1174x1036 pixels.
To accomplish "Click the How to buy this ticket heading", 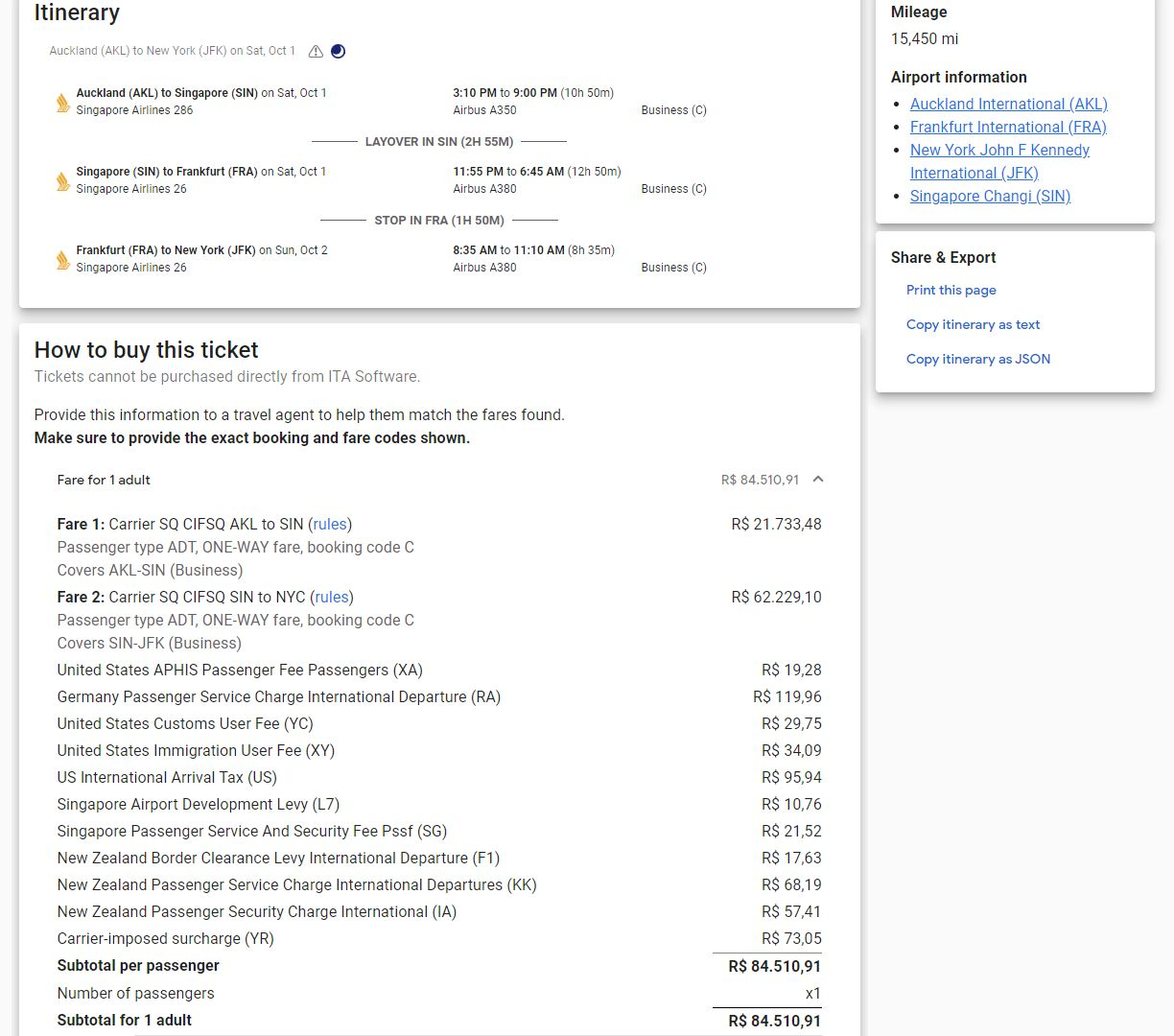I will tap(146, 350).
